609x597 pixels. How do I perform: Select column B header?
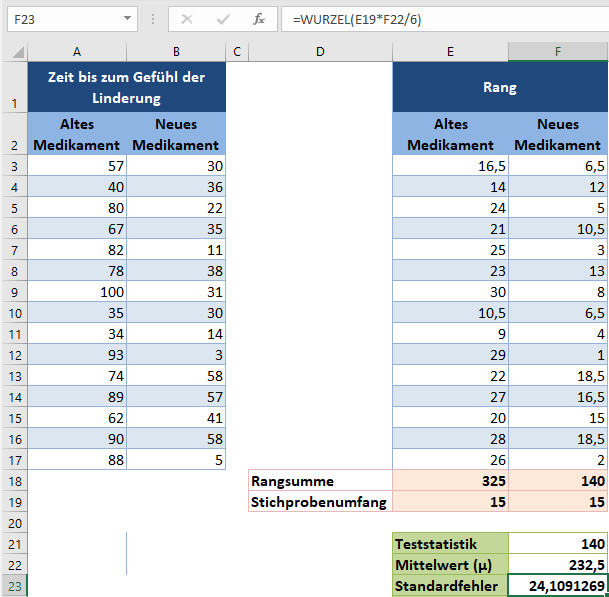pos(176,52)
